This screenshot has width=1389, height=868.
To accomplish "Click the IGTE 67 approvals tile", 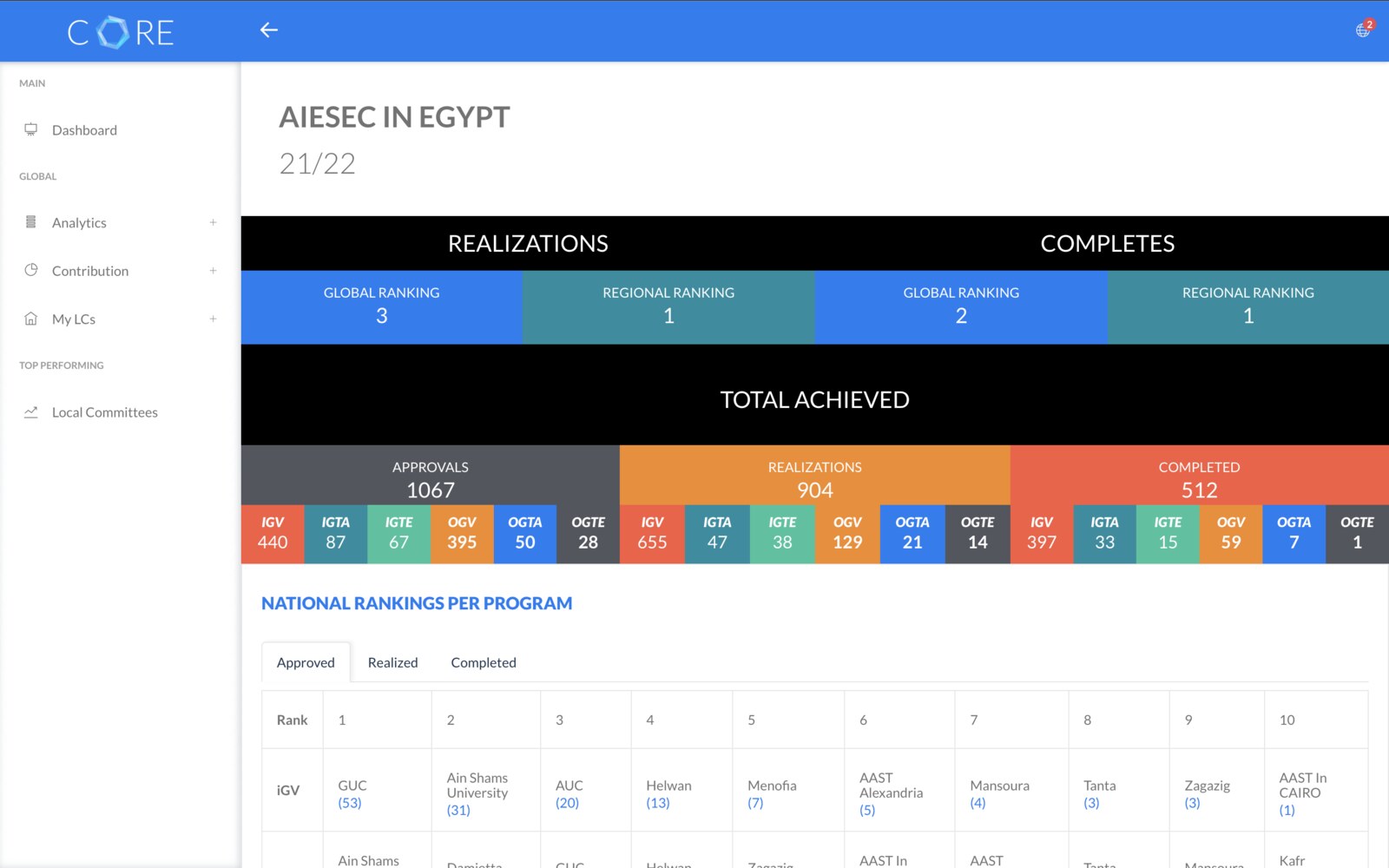I will click(398, 534).
